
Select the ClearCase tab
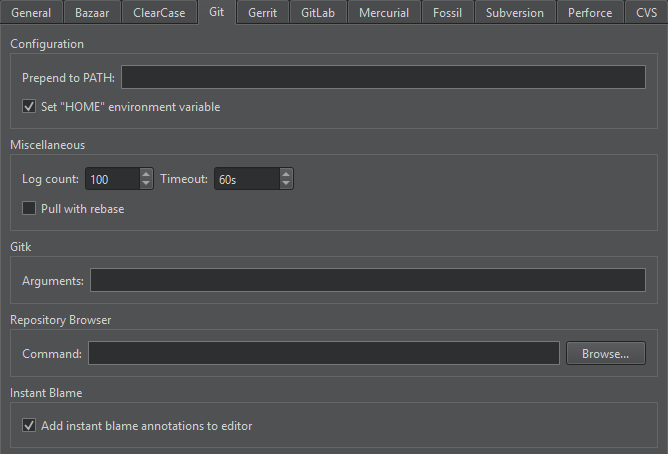(x=159, y=13)
